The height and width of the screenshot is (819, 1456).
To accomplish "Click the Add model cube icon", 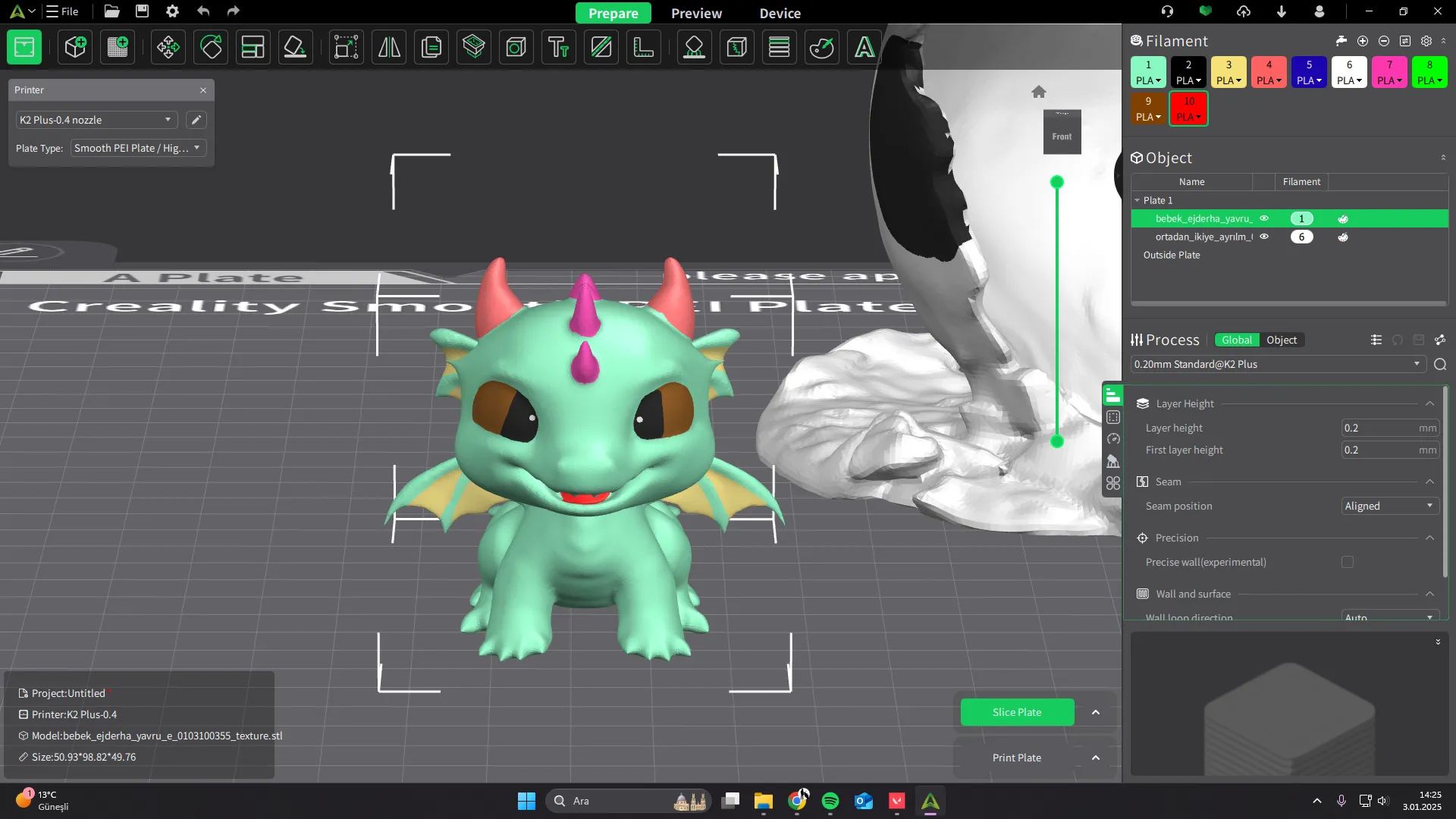I will click(x=75, y=47).
